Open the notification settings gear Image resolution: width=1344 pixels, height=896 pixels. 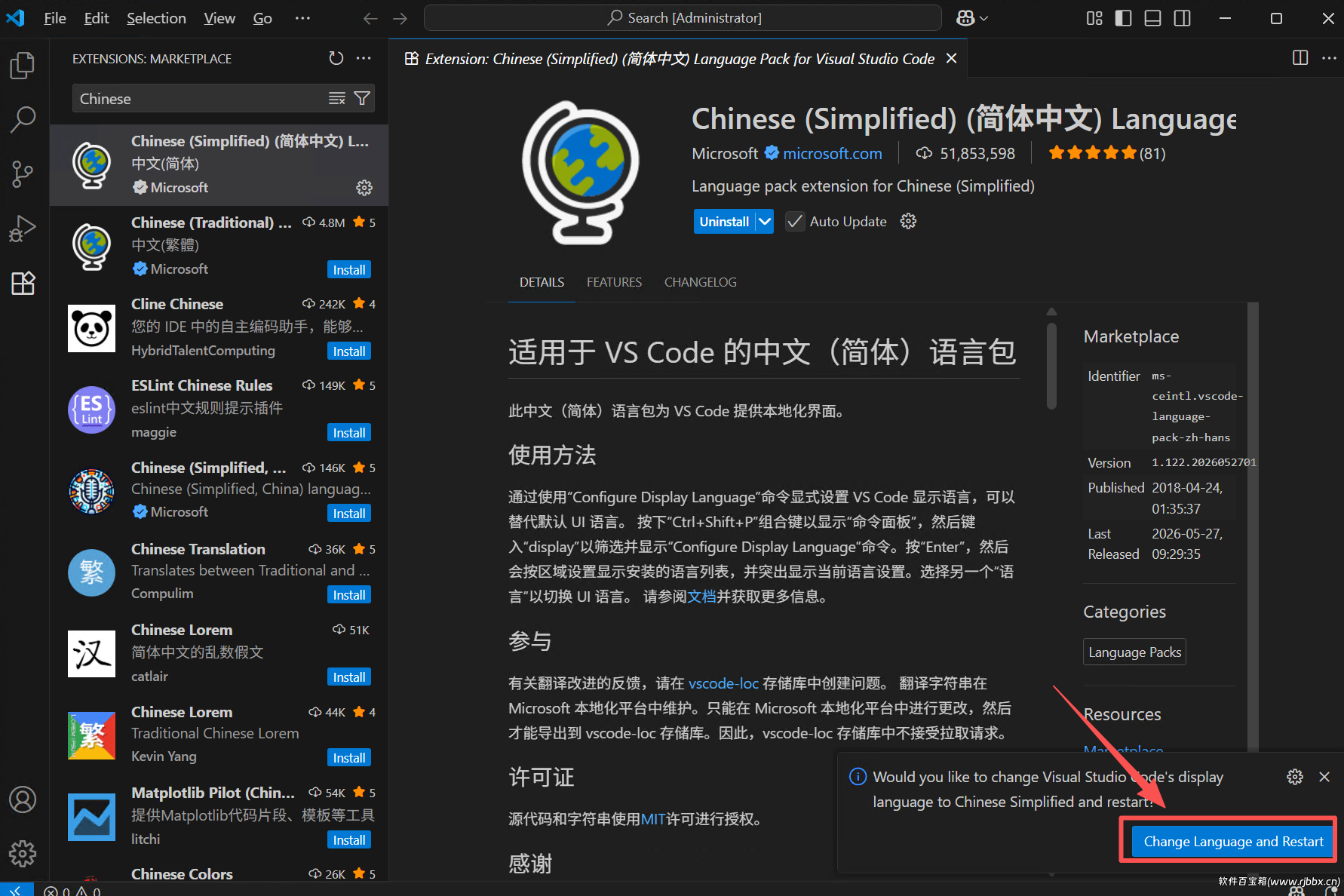point(1295,777)
